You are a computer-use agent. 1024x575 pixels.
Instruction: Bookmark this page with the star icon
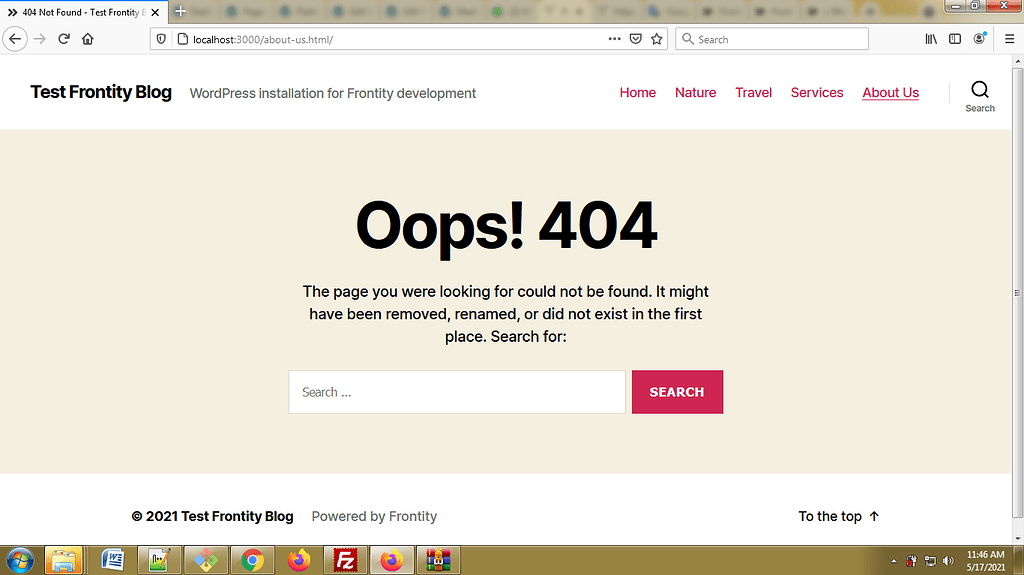tap(657, 39)
